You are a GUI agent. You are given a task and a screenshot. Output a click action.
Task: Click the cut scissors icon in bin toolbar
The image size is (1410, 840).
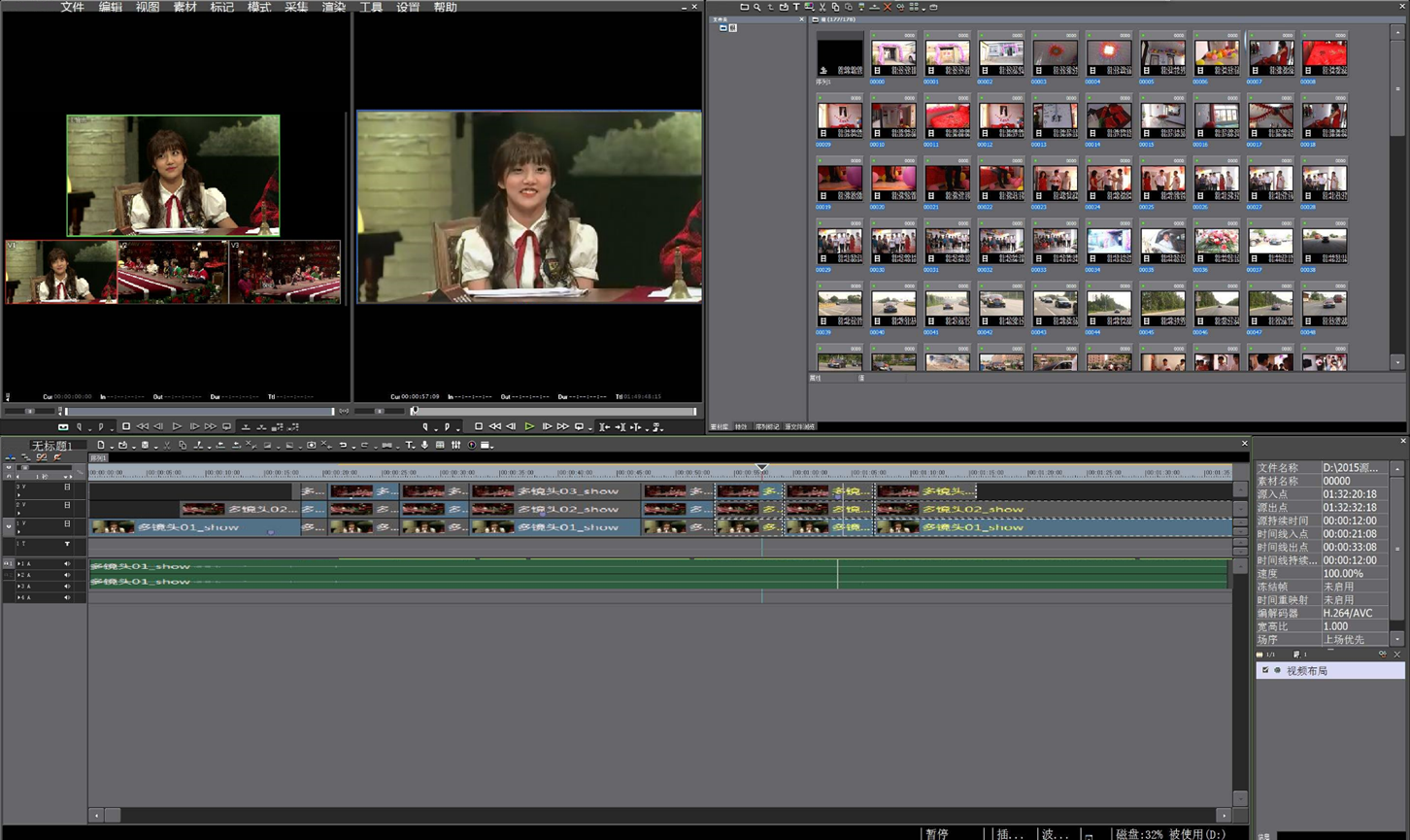[822, 7]
